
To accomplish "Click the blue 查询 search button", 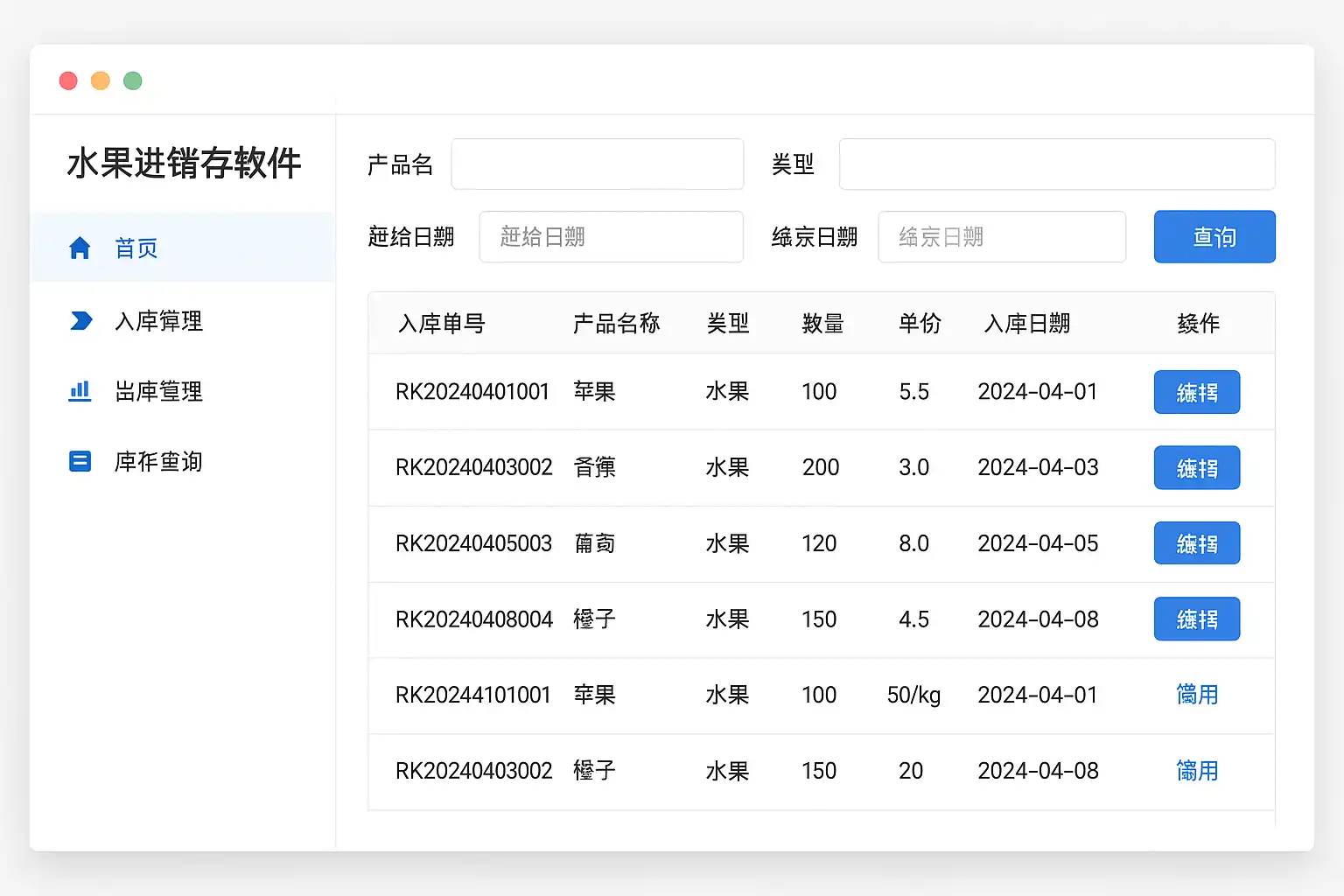I will click(1214, 236).
